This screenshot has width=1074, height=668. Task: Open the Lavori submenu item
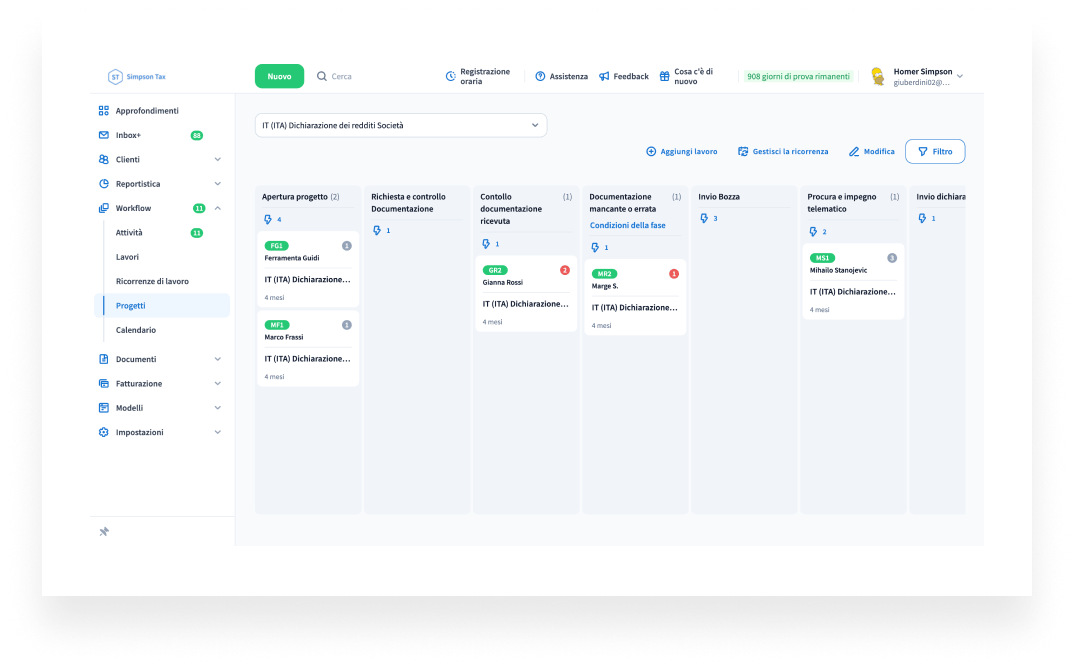[127, 258]
